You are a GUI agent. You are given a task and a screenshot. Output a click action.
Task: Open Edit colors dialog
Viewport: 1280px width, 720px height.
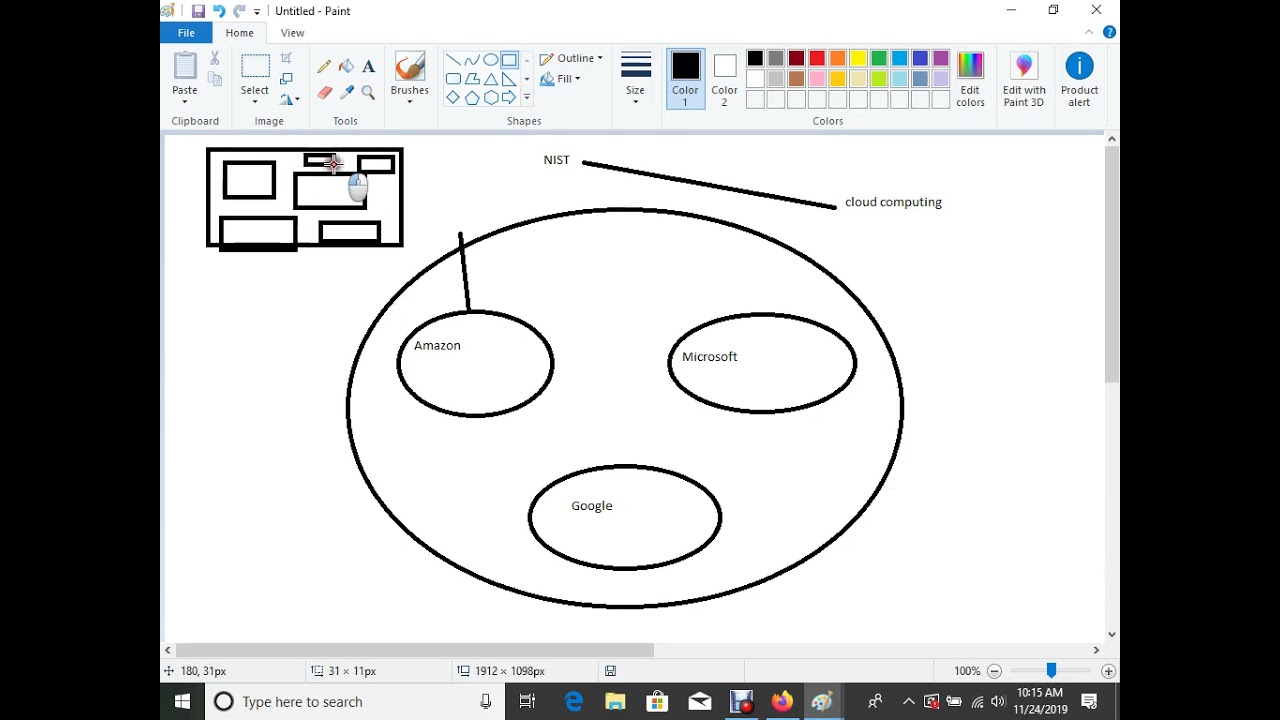click(x=971, y=78)
